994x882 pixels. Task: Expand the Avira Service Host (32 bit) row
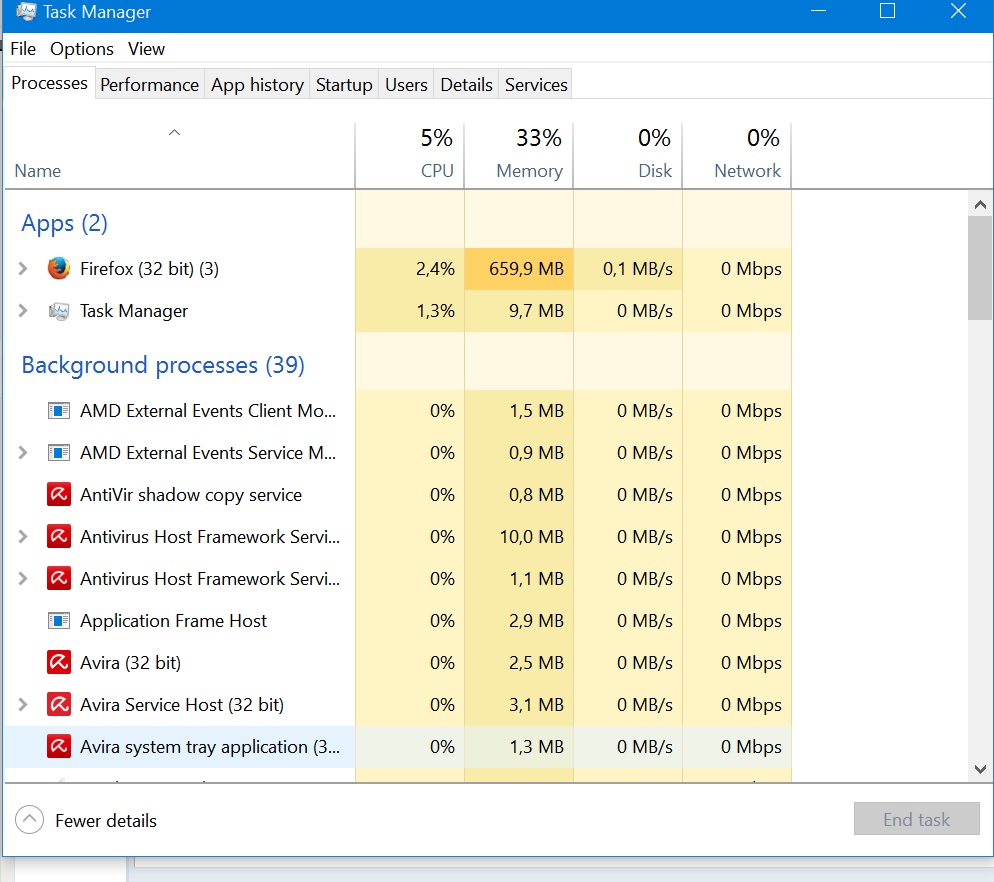click(23, 704)
